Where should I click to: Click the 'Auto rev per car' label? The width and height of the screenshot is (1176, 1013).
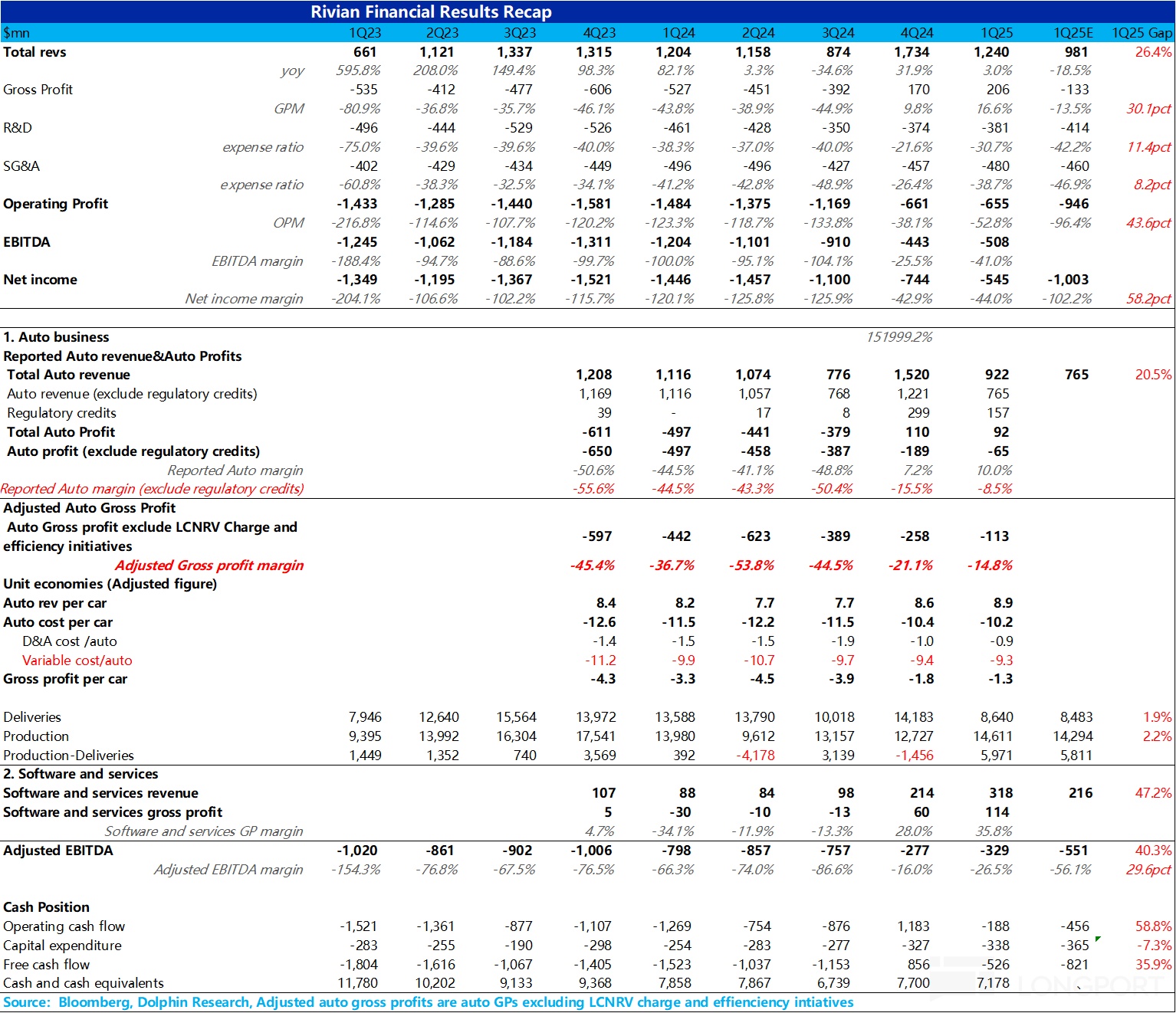coord(55,603)
